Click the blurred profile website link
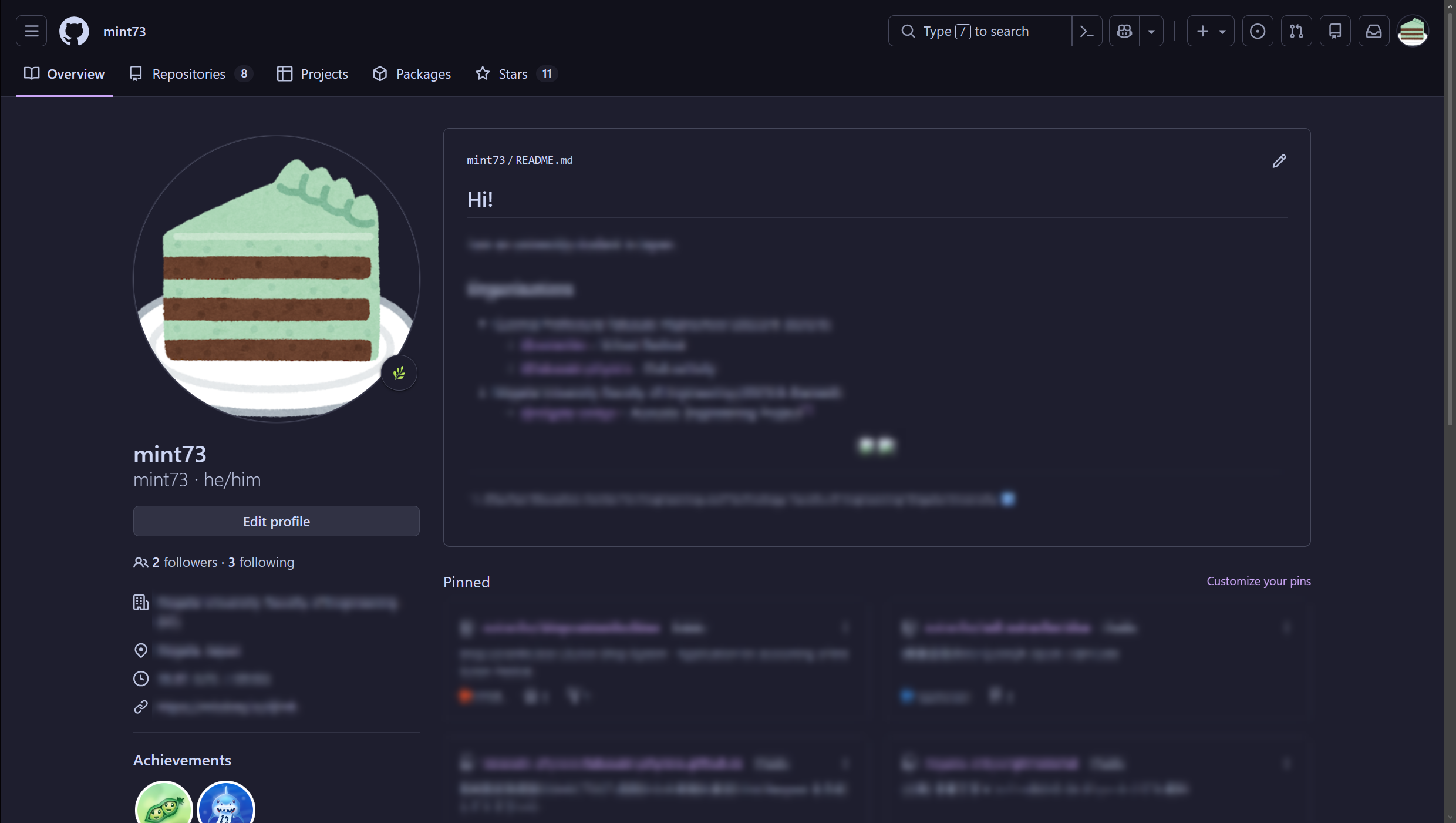The image size is (1456, 823). point(227,707)
